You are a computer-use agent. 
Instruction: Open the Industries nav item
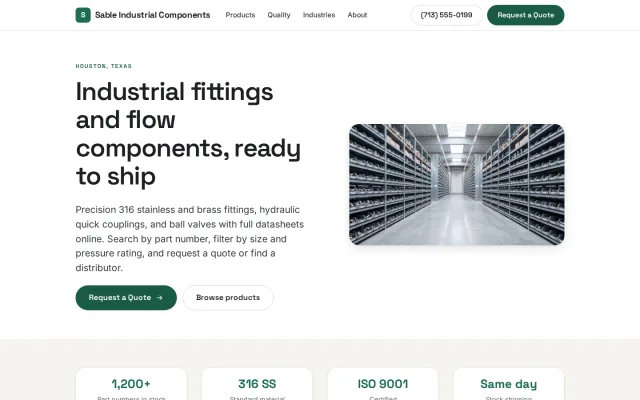319,15
